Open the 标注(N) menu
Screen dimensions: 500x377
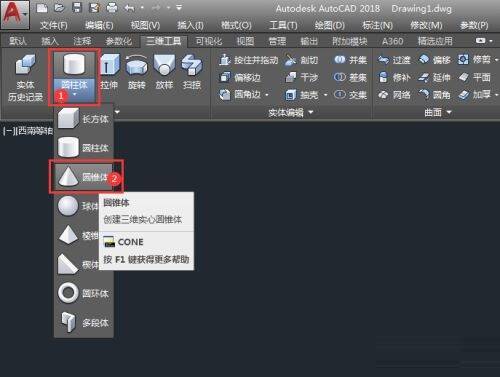377,25
